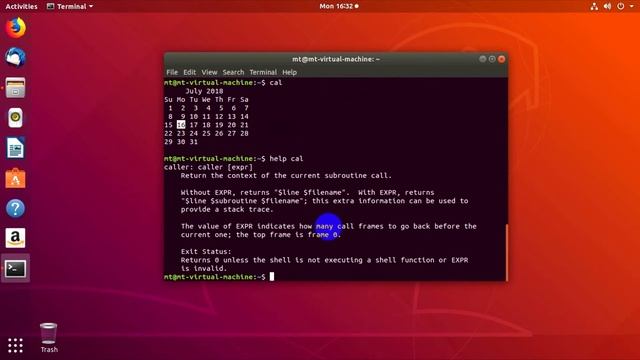Open Firefox from the dock
The image size is (640, 360).
[x=16, y=28]
